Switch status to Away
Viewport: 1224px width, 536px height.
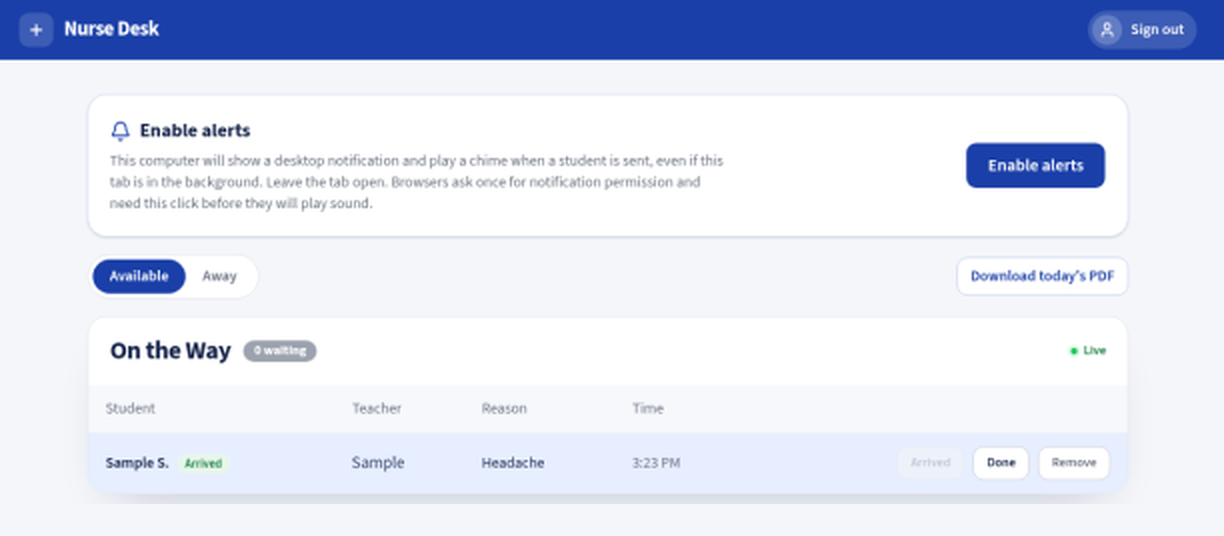(219, 276)
